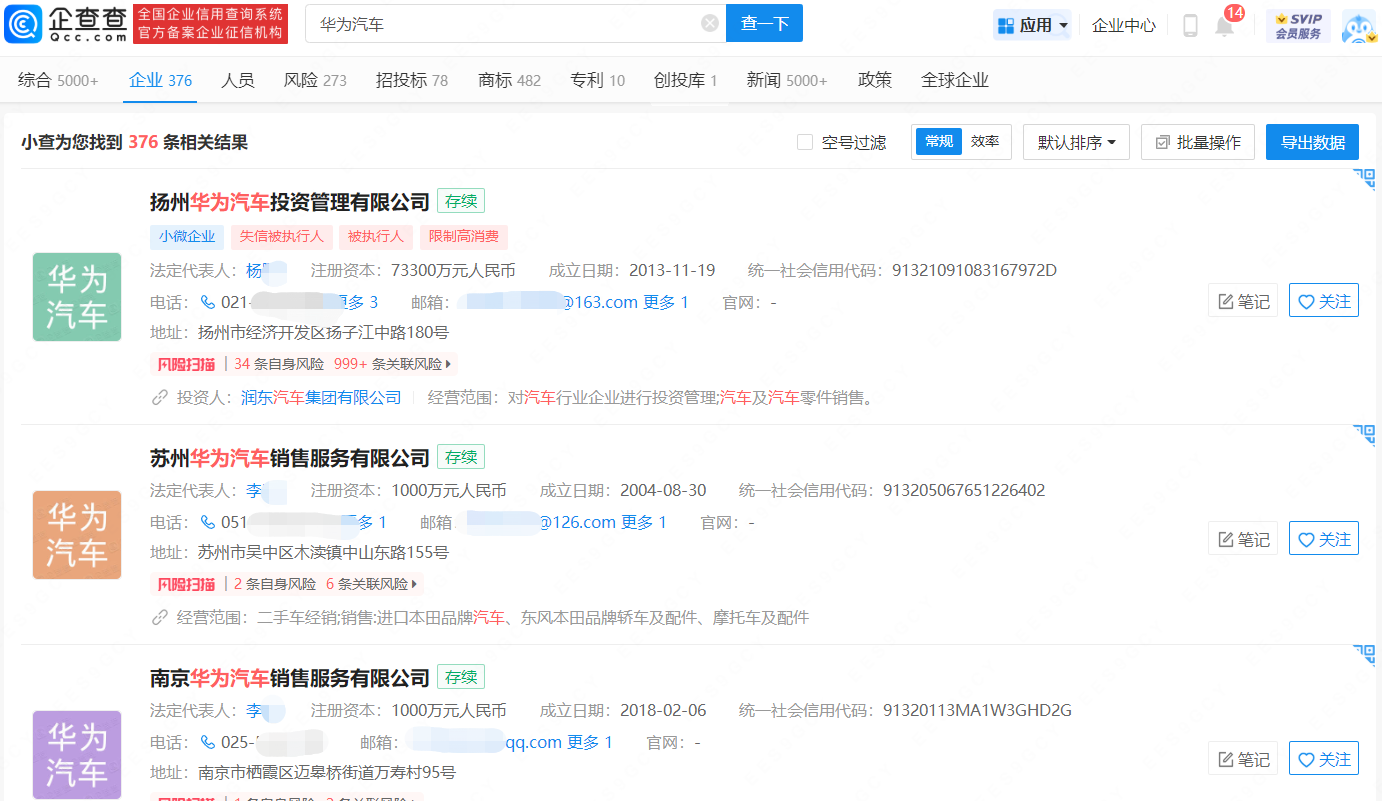Click 风险扫描 badge for 苏州华为汽车
The width and height of the screenshot is (1382, 801).
(186, 584)
